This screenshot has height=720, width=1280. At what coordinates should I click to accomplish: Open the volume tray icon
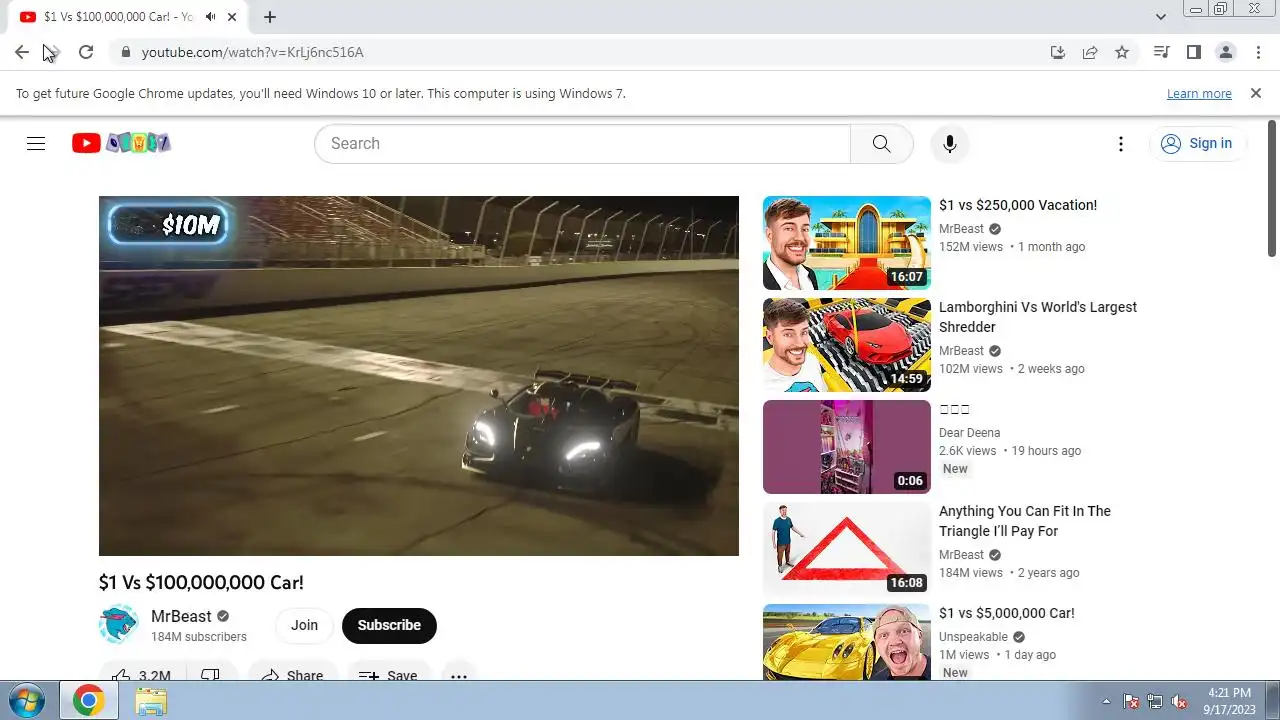[1179, 701]
